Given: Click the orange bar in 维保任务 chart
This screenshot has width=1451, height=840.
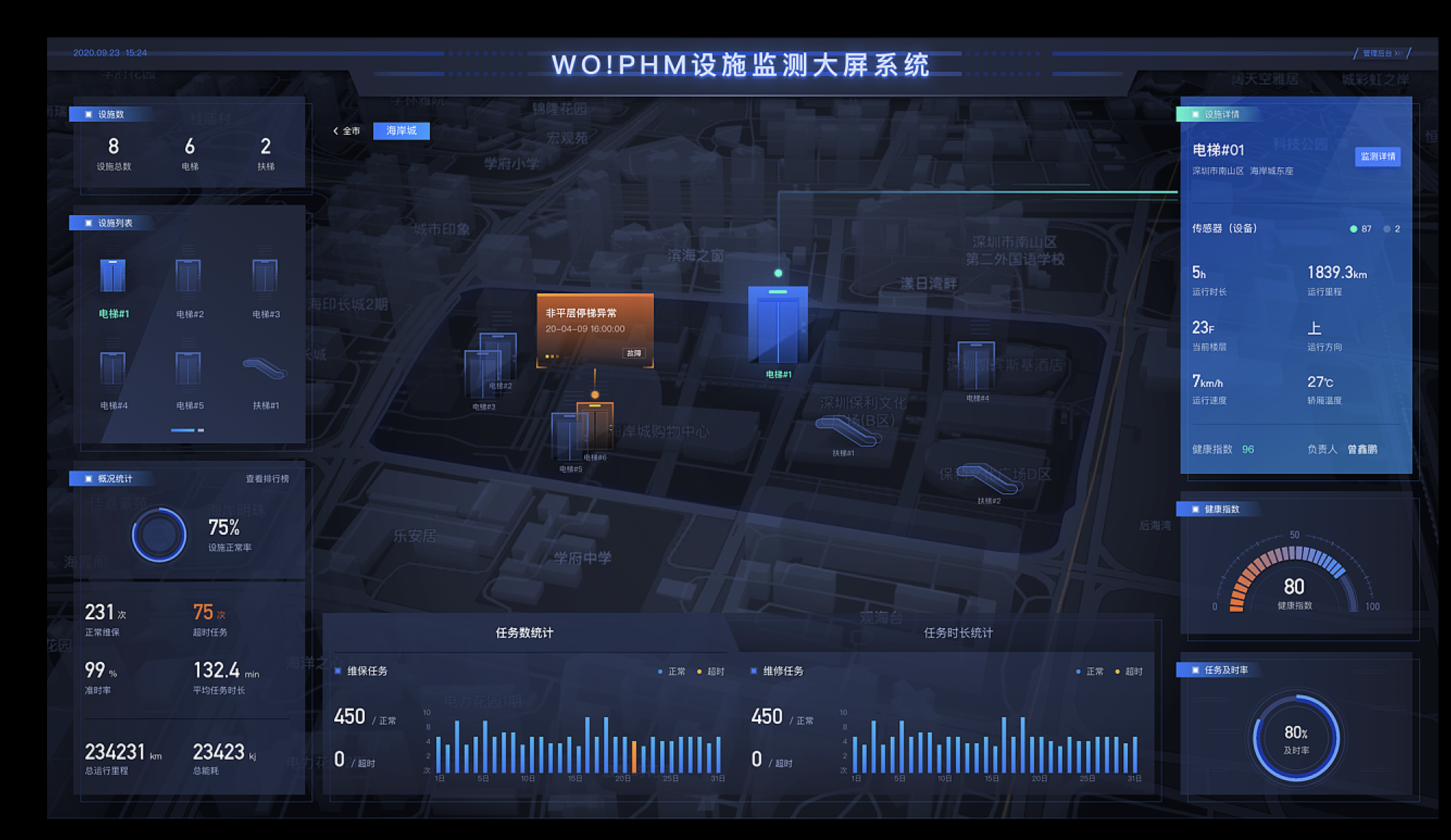Looking at the screenshot, I should [x=634, y=756].
